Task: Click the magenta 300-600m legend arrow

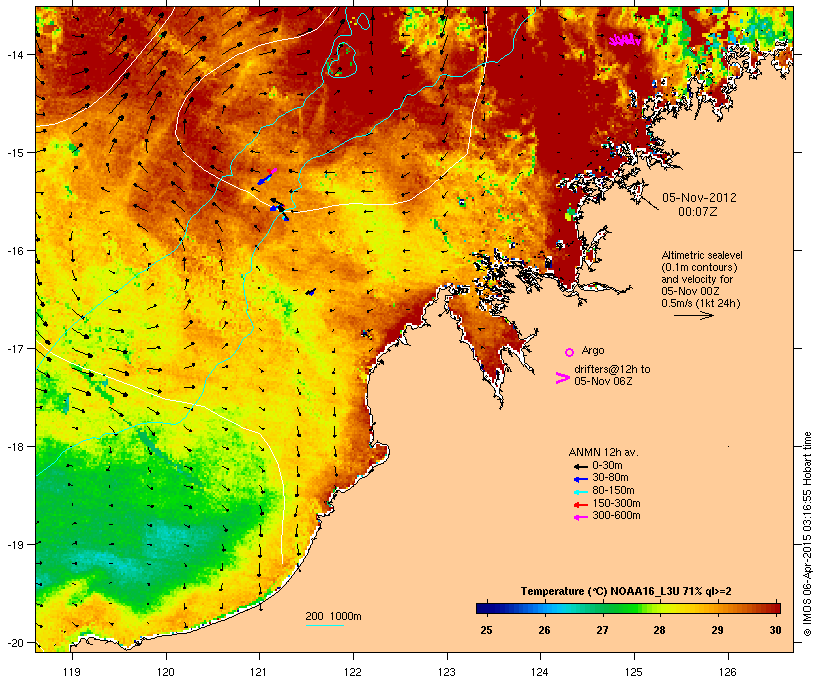Action: coord(580,517)
